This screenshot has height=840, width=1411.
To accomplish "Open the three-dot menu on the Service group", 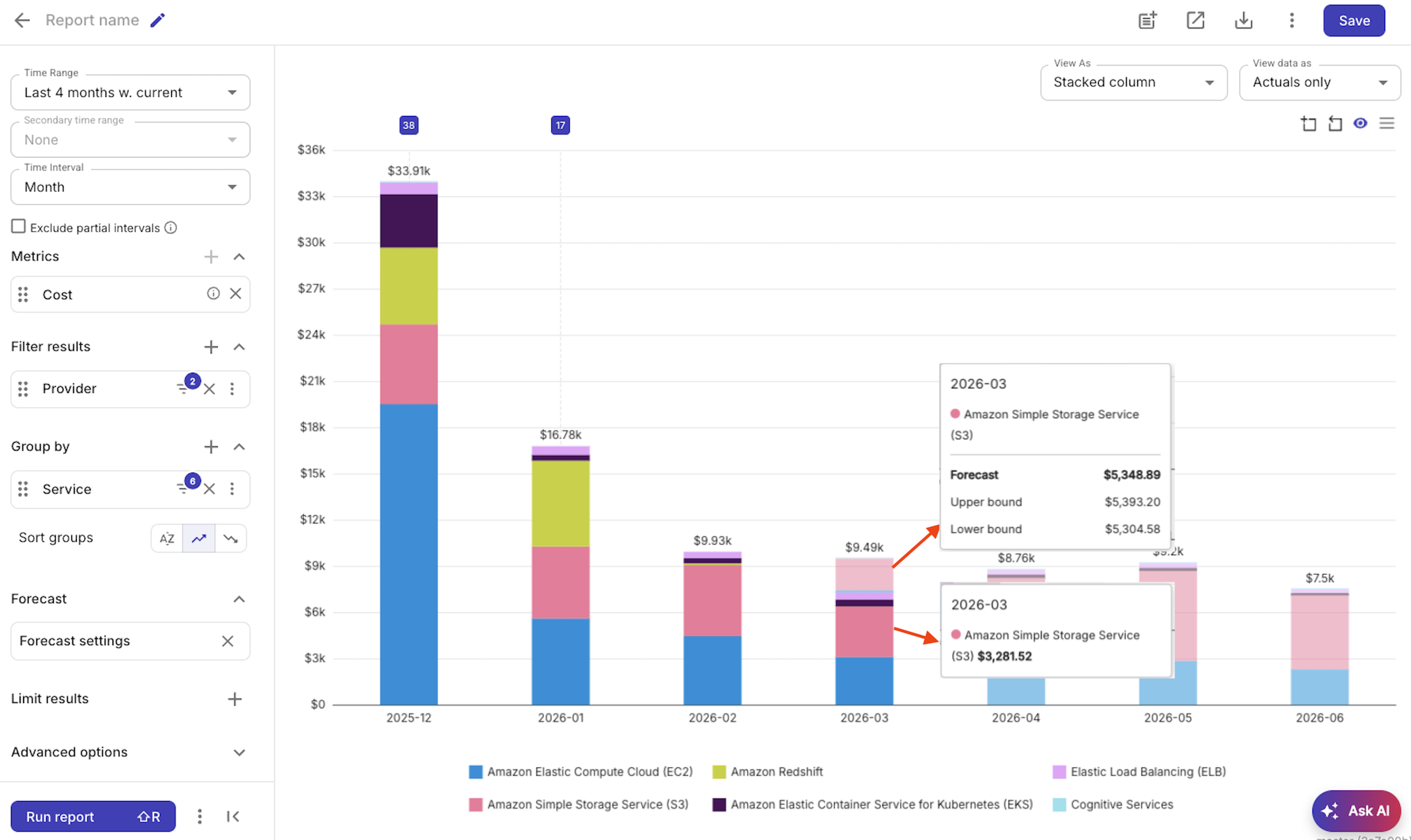I will (x=233, y=489).
